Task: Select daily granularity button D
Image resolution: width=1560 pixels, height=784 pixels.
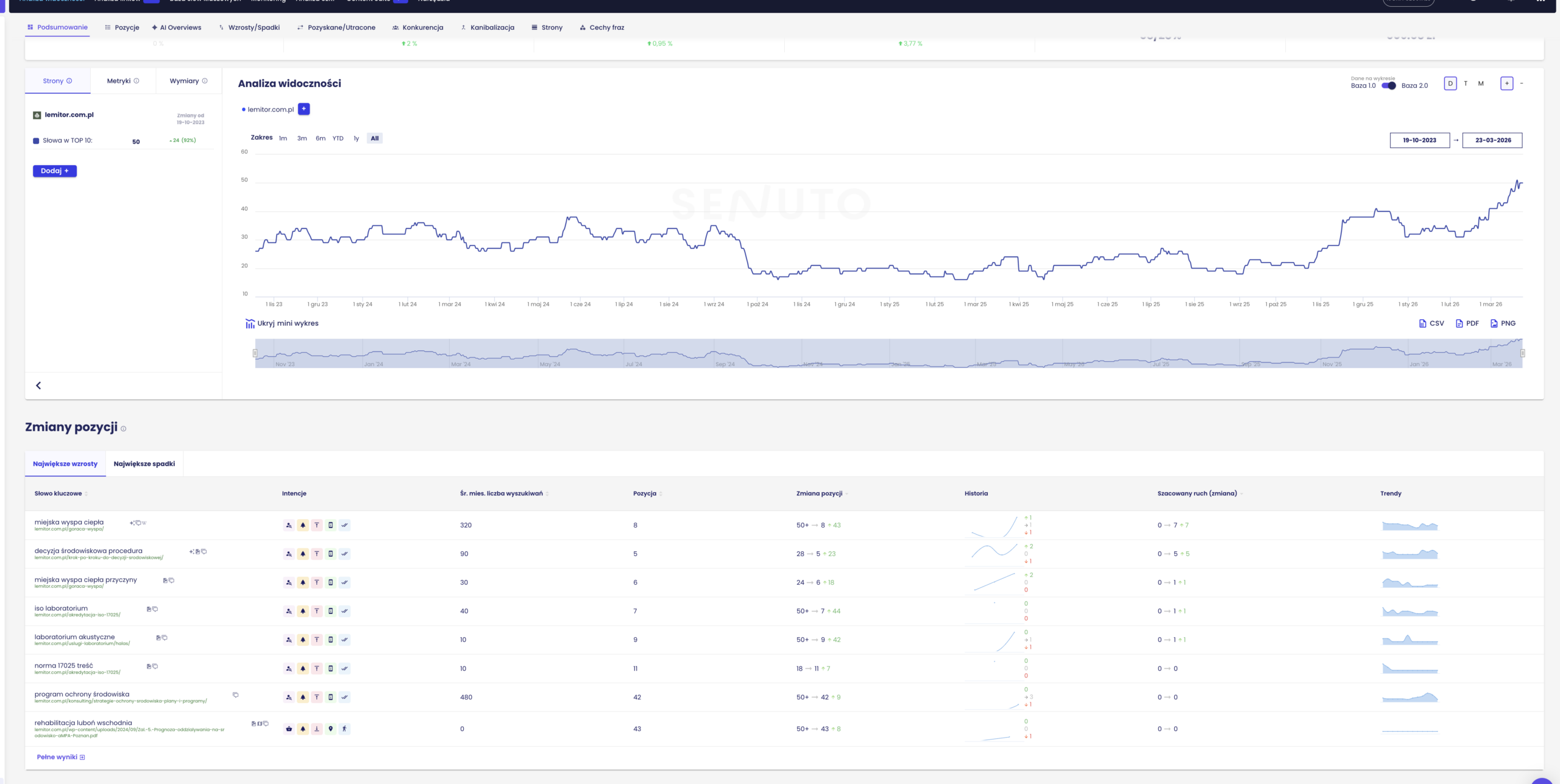Action: point(1450,83)
